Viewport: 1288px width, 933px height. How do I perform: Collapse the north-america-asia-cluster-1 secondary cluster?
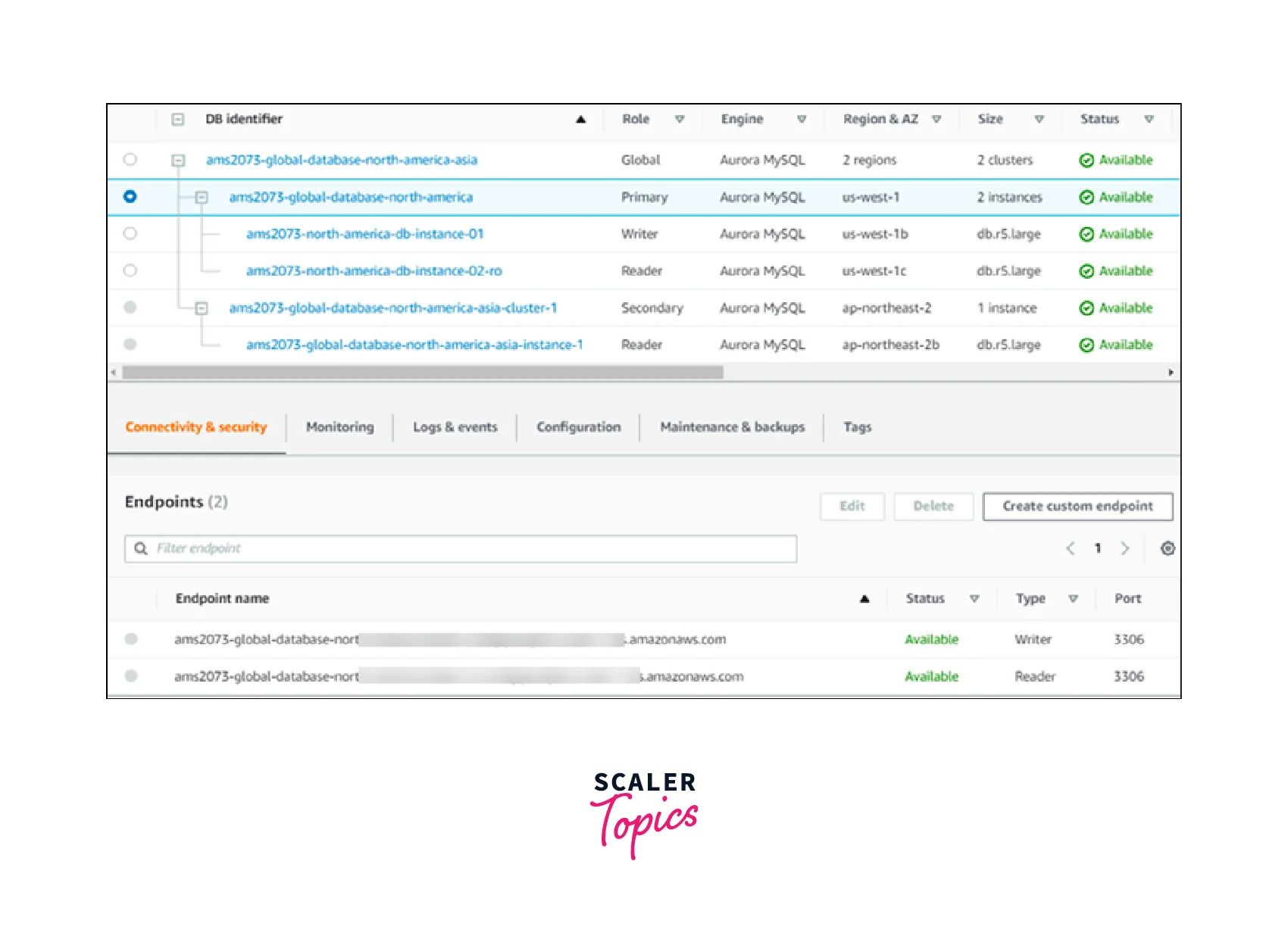202,308
